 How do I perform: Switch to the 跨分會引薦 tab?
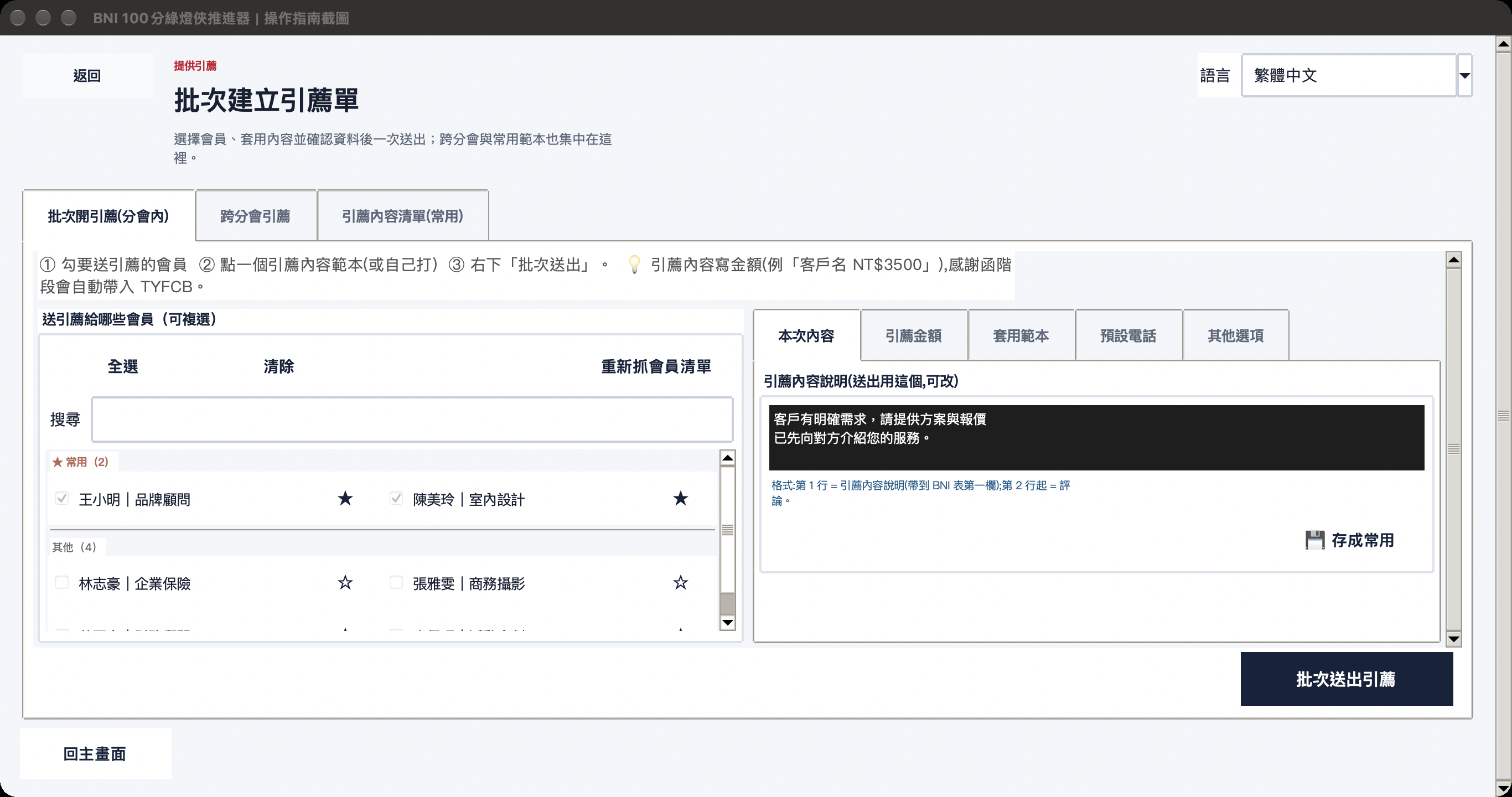click(255, 216)
